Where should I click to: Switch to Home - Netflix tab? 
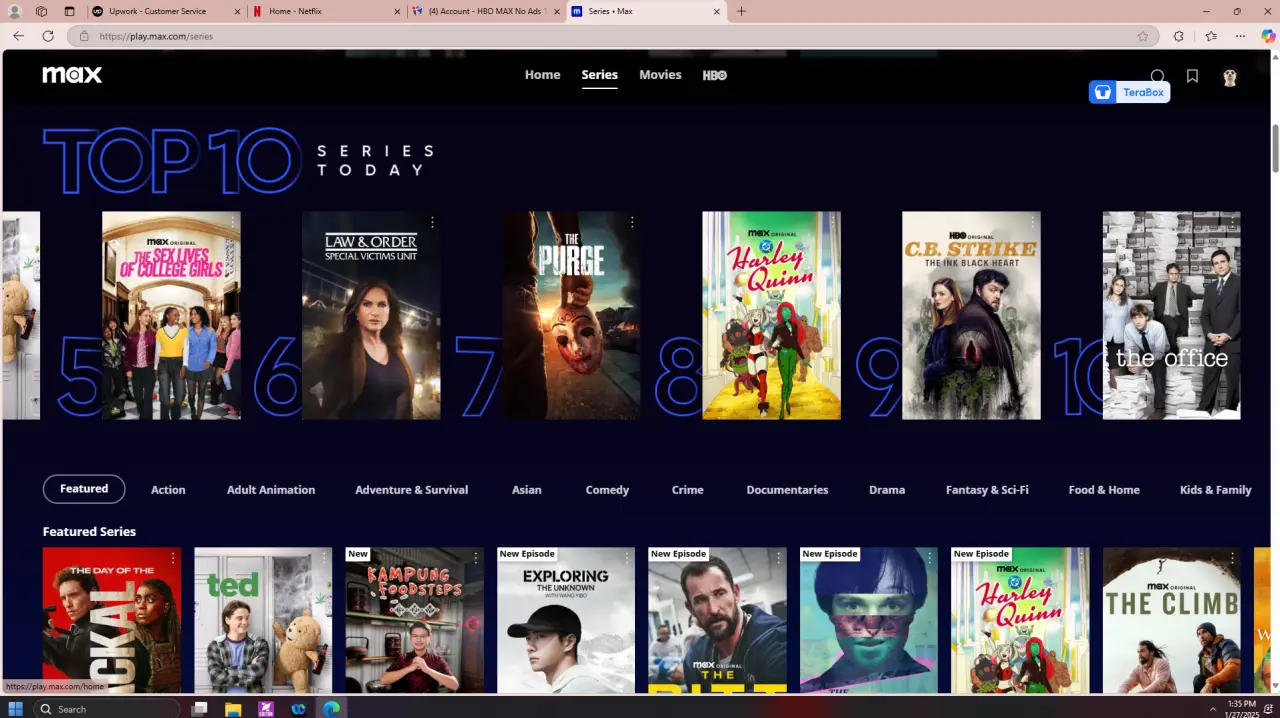click(325, 12)
